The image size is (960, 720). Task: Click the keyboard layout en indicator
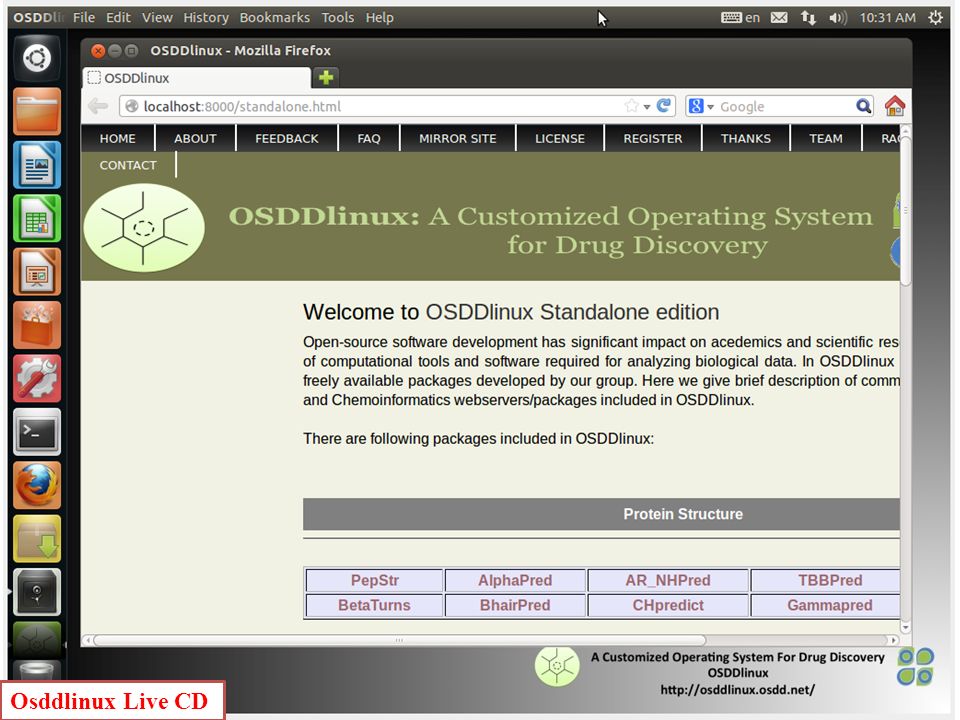pyautogui.click(x=740, y=18)
